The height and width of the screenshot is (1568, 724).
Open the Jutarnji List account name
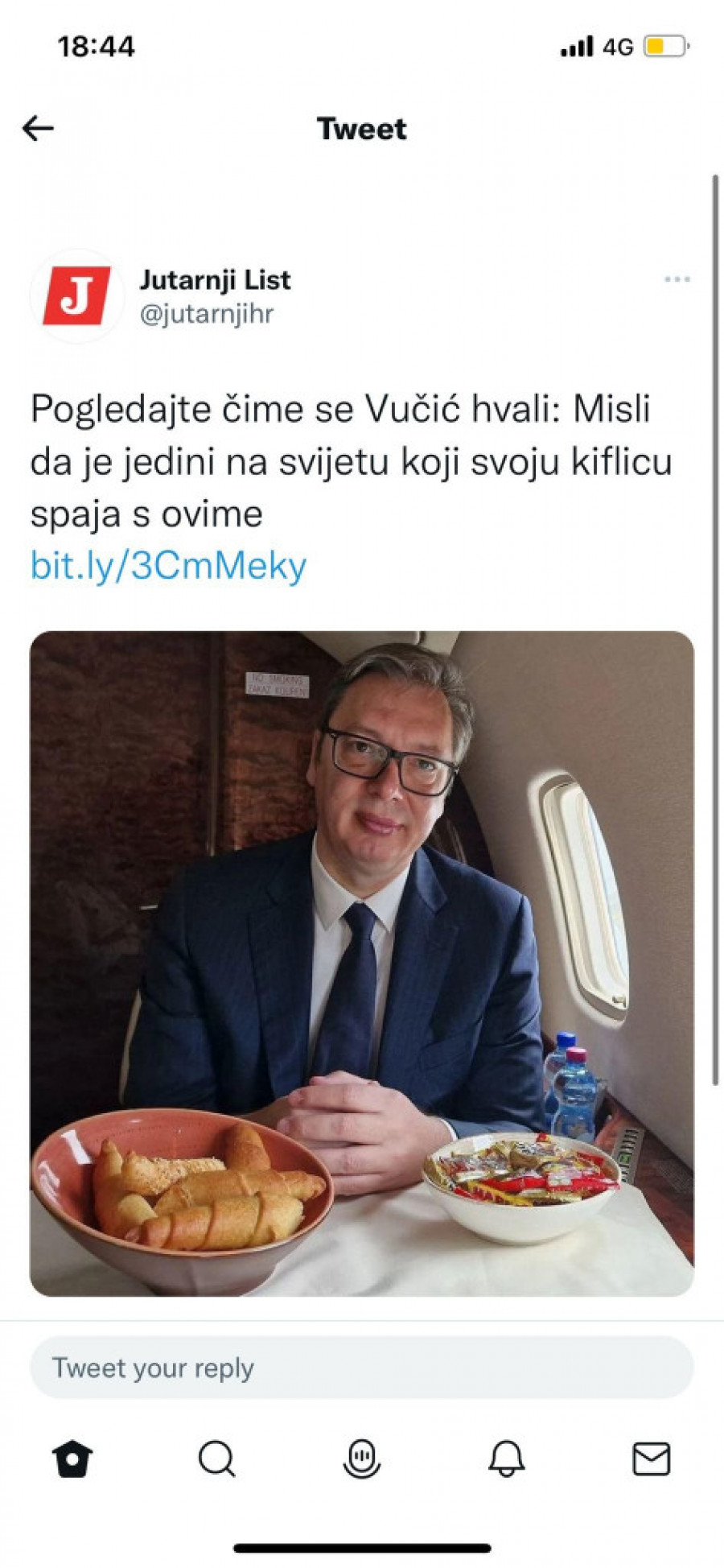point(215,280)
